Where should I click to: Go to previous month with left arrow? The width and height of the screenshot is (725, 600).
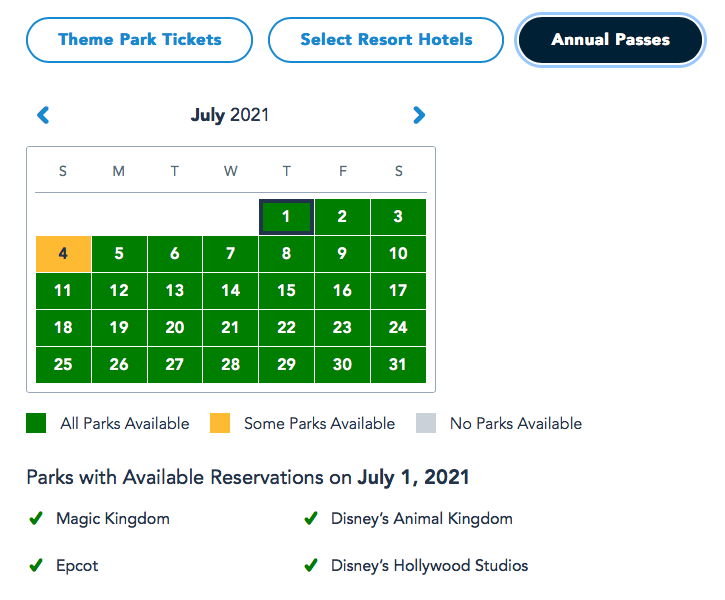coord(43,116)
